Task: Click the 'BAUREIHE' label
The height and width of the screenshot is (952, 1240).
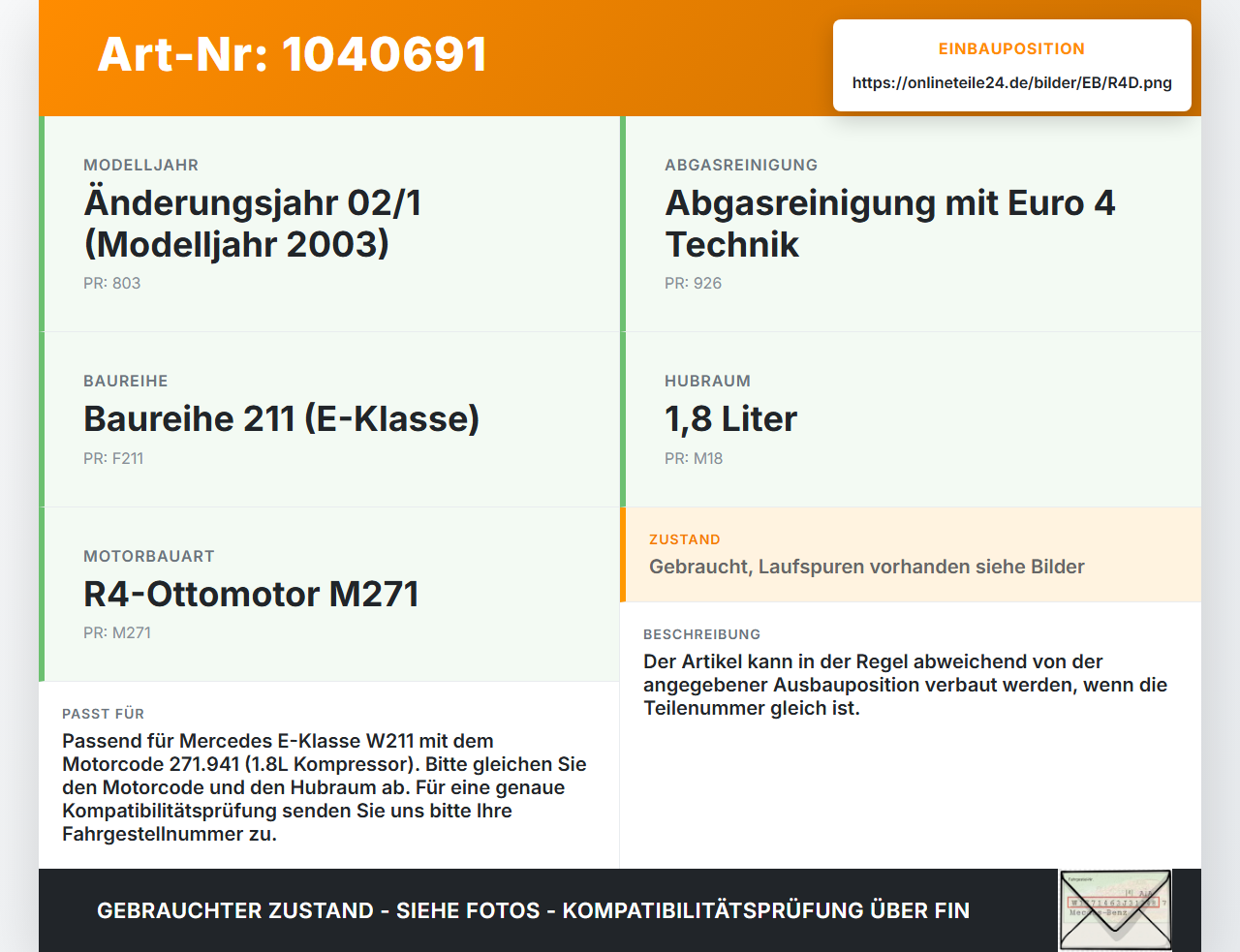Action: coord(126,381)
